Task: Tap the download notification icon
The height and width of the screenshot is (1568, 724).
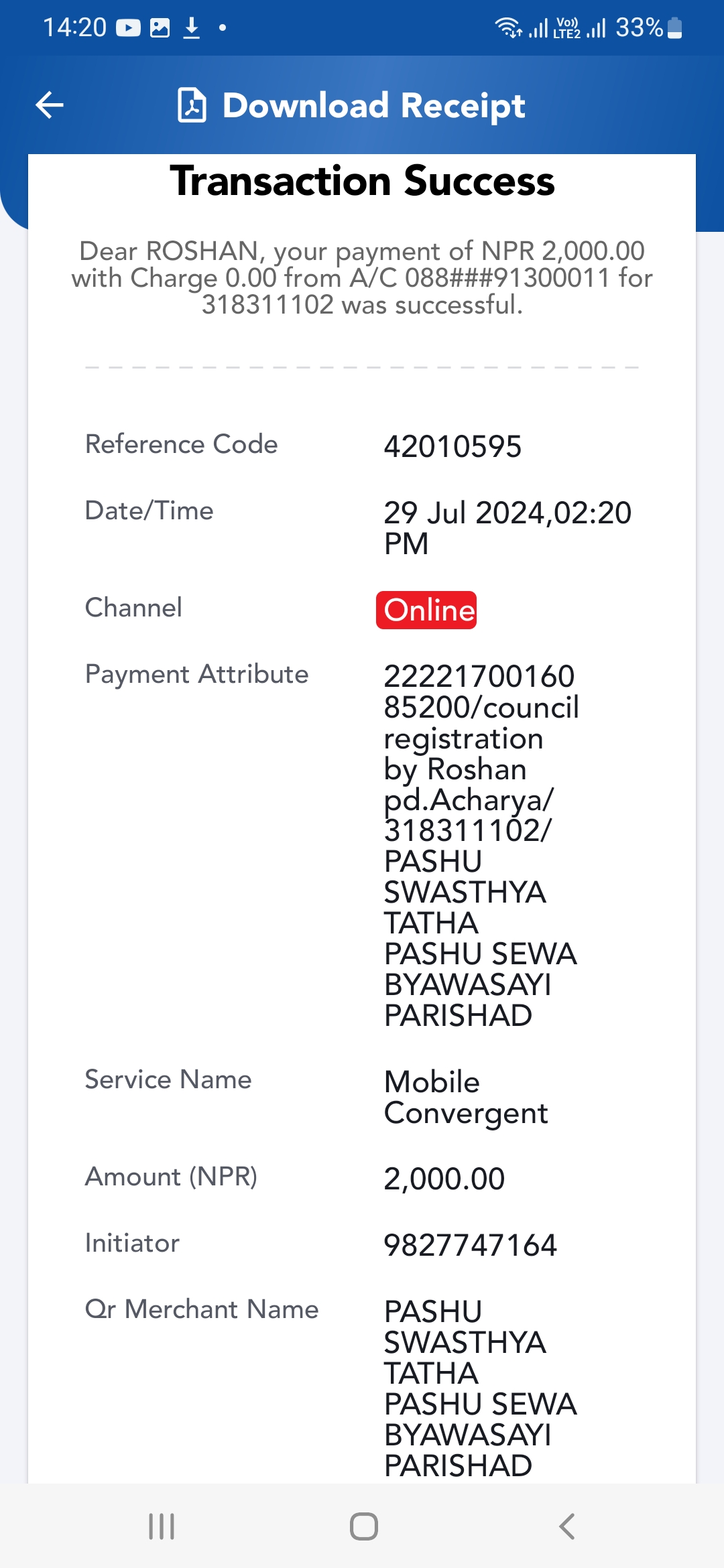Action: [x=192, y=28]
